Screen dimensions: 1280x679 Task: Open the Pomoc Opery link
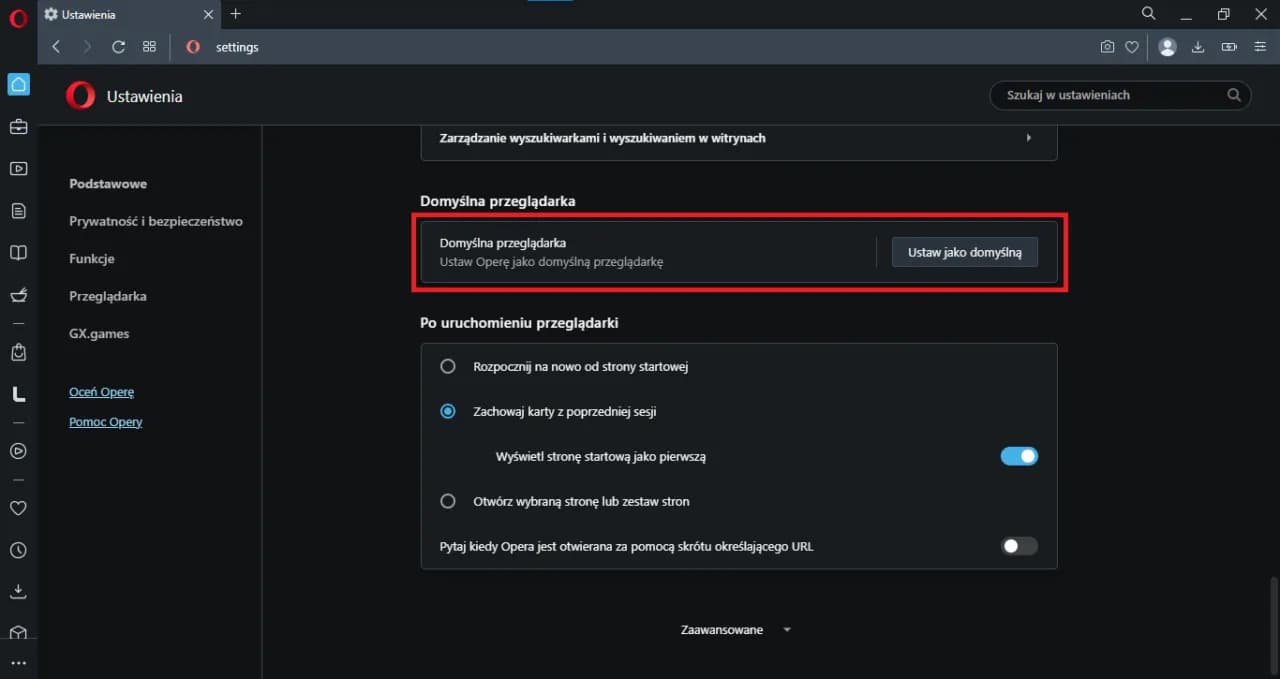point(105,421)
